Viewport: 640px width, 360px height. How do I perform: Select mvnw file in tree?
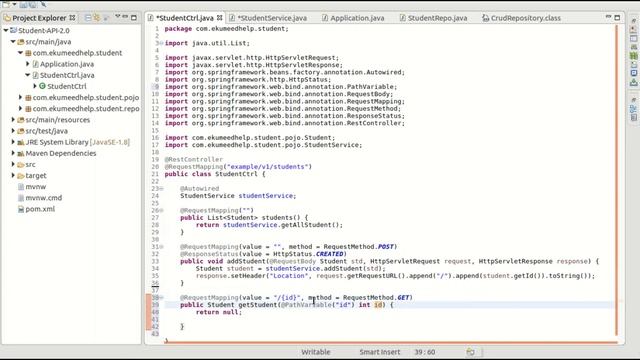coord(36,187)
